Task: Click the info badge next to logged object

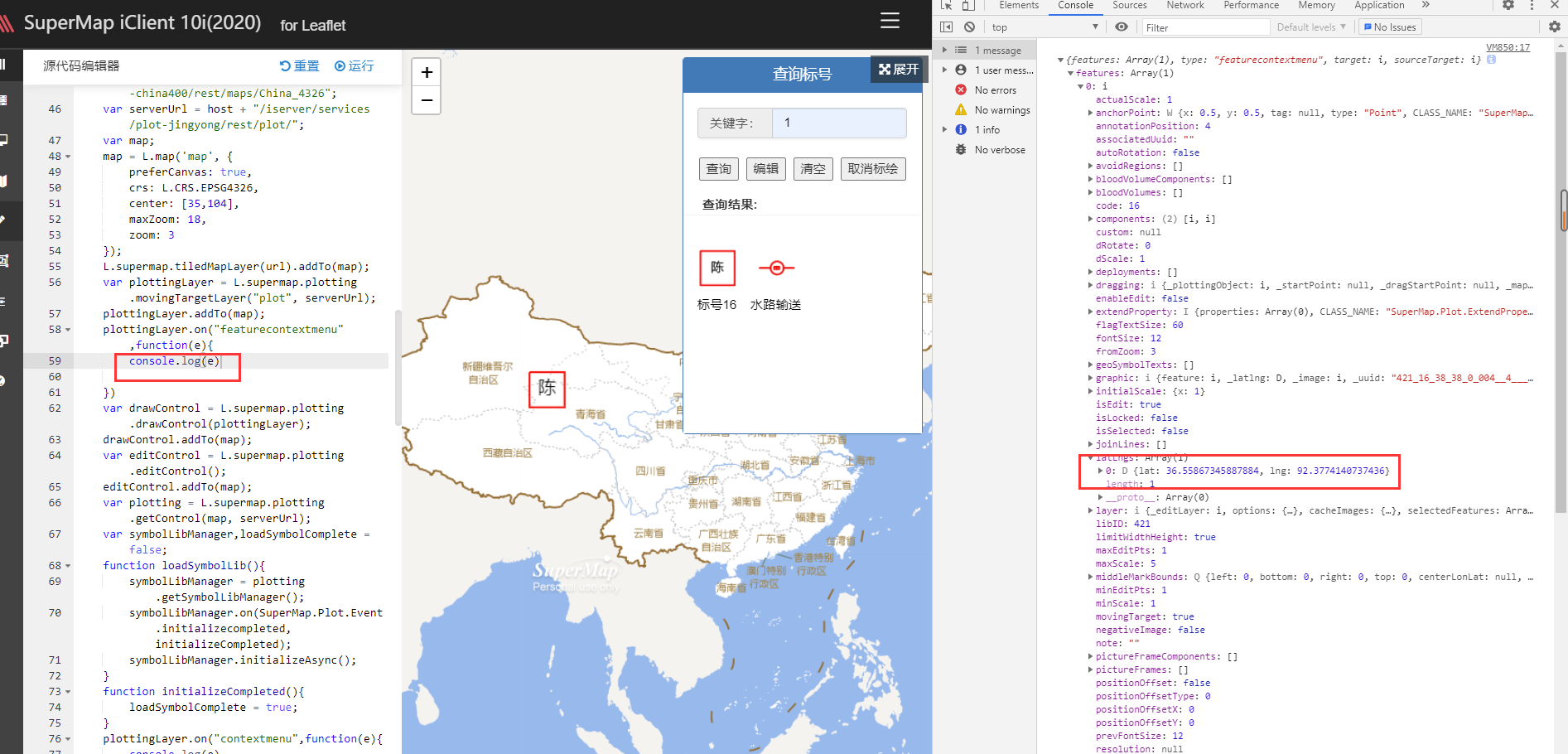Action: (x=1492, y=60)
